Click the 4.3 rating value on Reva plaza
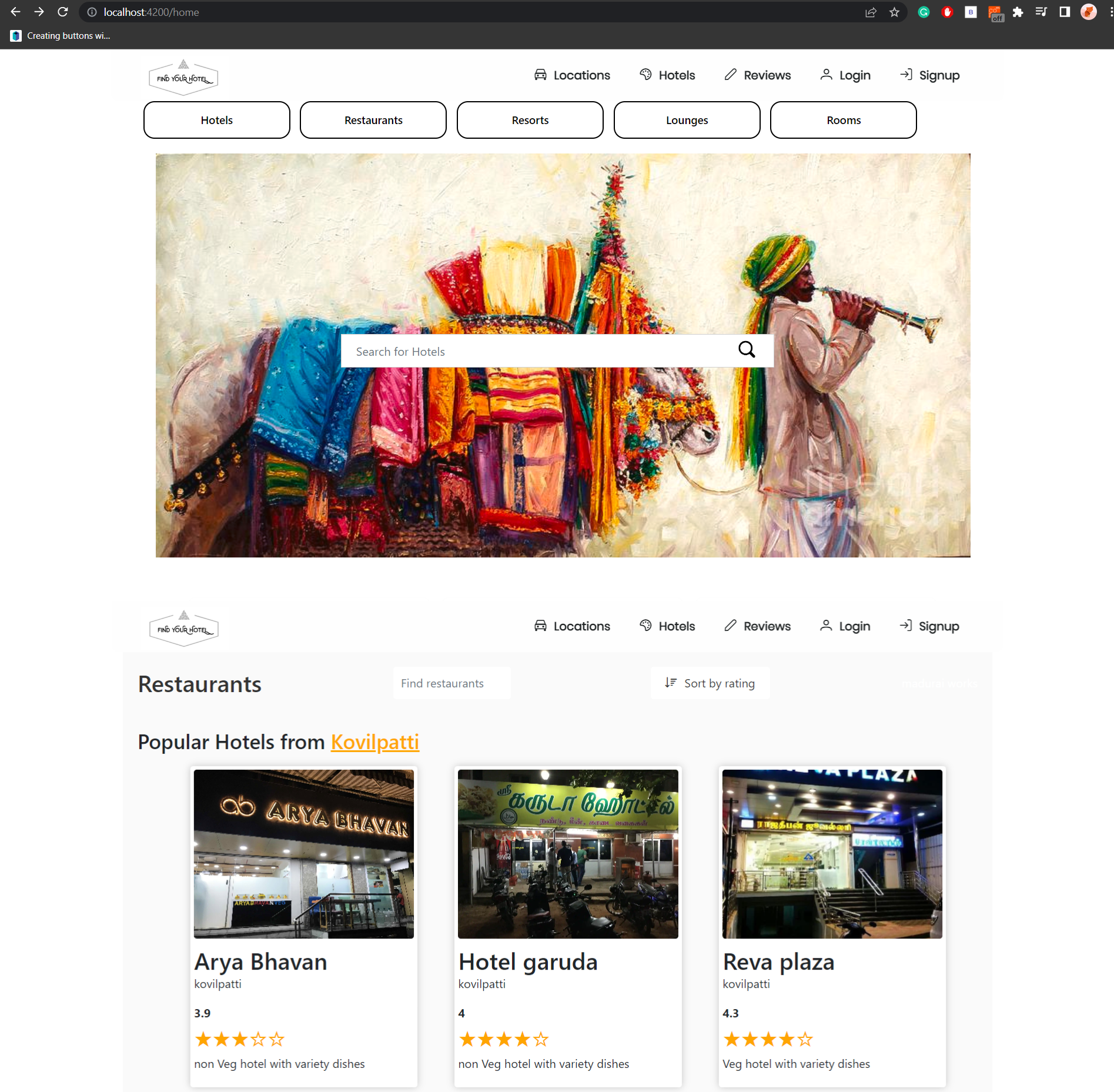The height and width of the screenshot is (1092, 1114). 731,1013
